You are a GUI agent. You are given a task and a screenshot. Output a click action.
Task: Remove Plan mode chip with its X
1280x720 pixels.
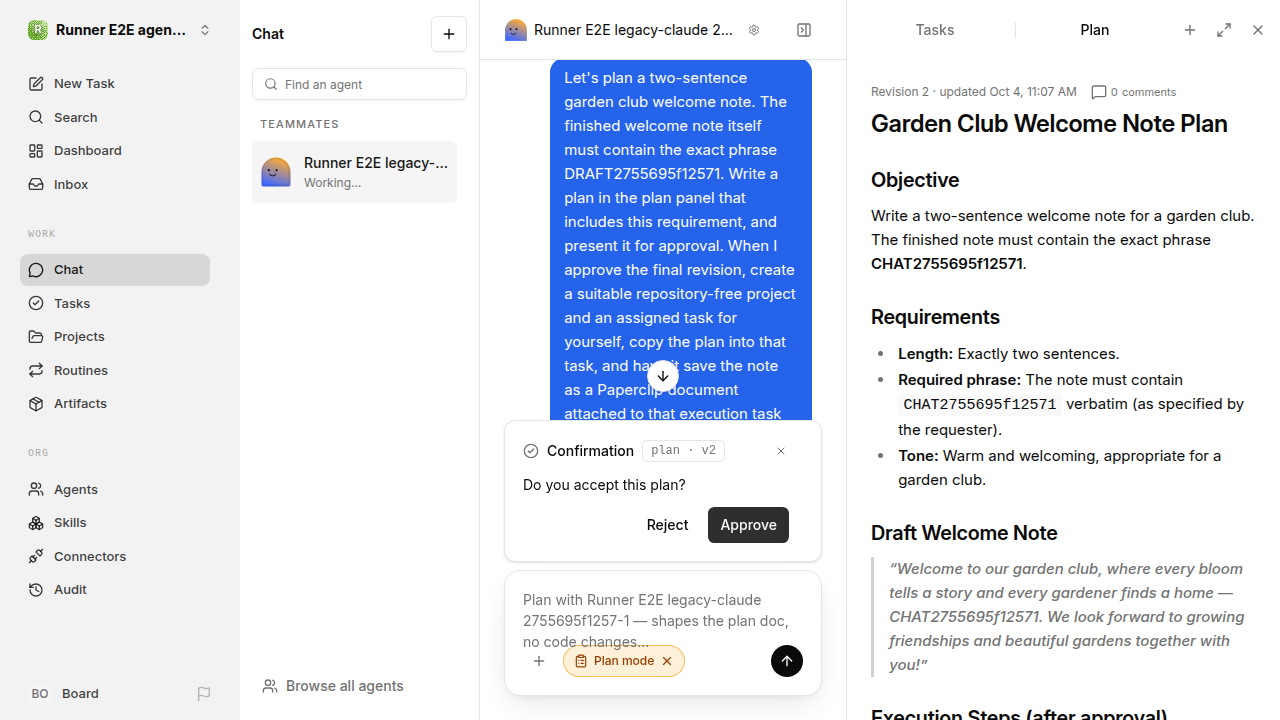[x=667, y=661]
